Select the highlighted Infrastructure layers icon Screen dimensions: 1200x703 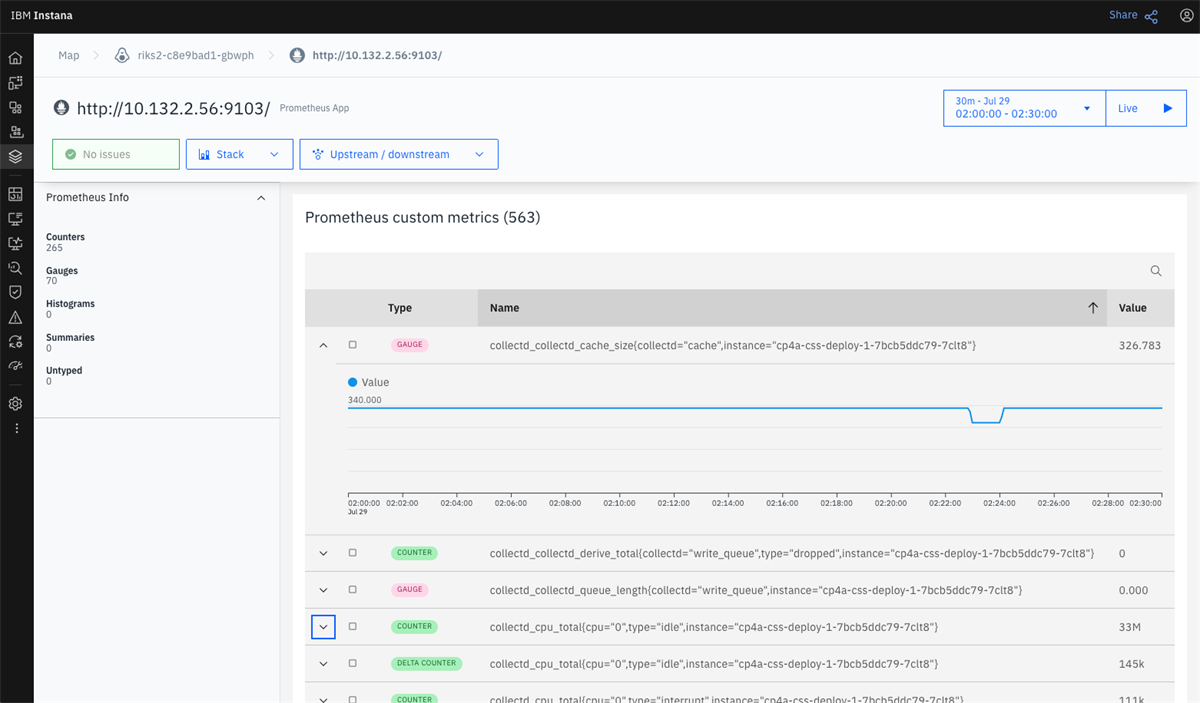15,156
